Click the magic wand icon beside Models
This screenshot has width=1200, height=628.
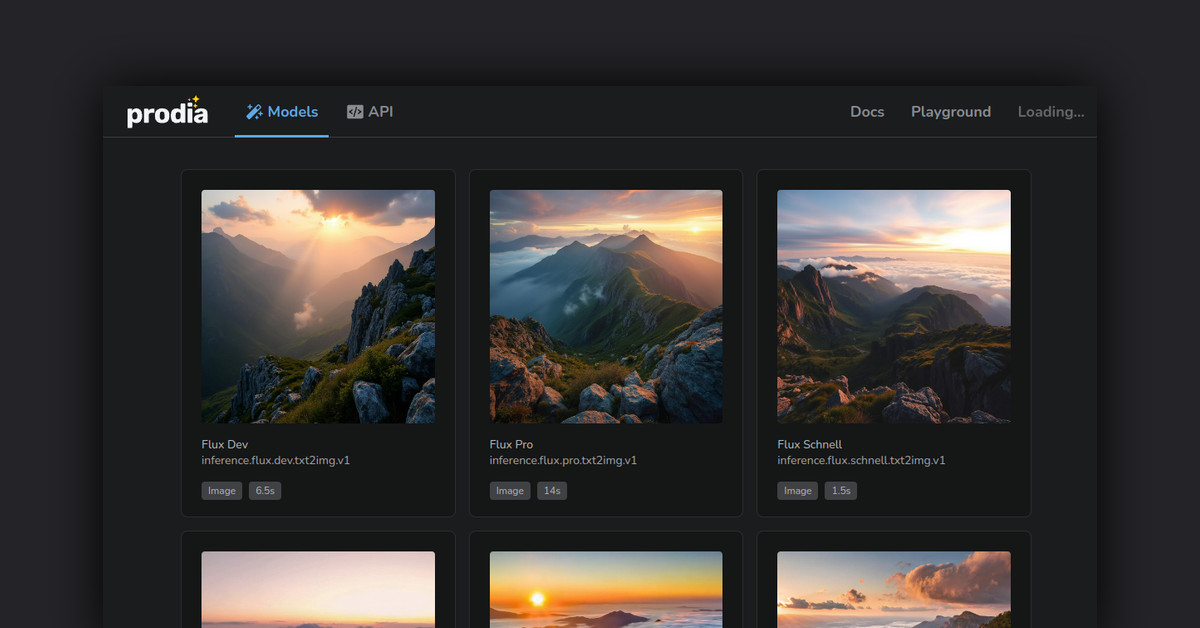click(x=254, y=112)
